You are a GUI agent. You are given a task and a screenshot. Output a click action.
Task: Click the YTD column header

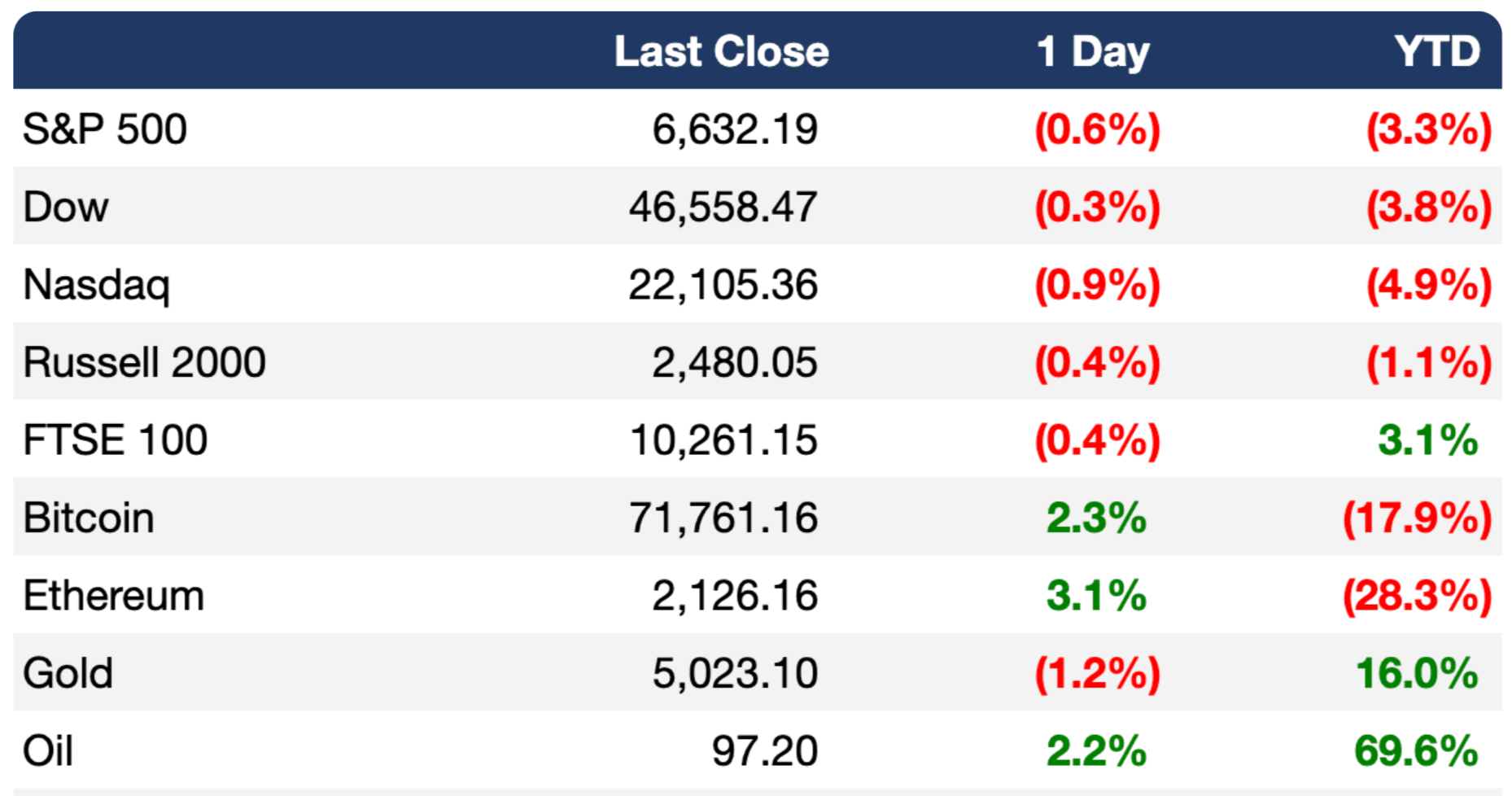click(x=1436, y=52)
